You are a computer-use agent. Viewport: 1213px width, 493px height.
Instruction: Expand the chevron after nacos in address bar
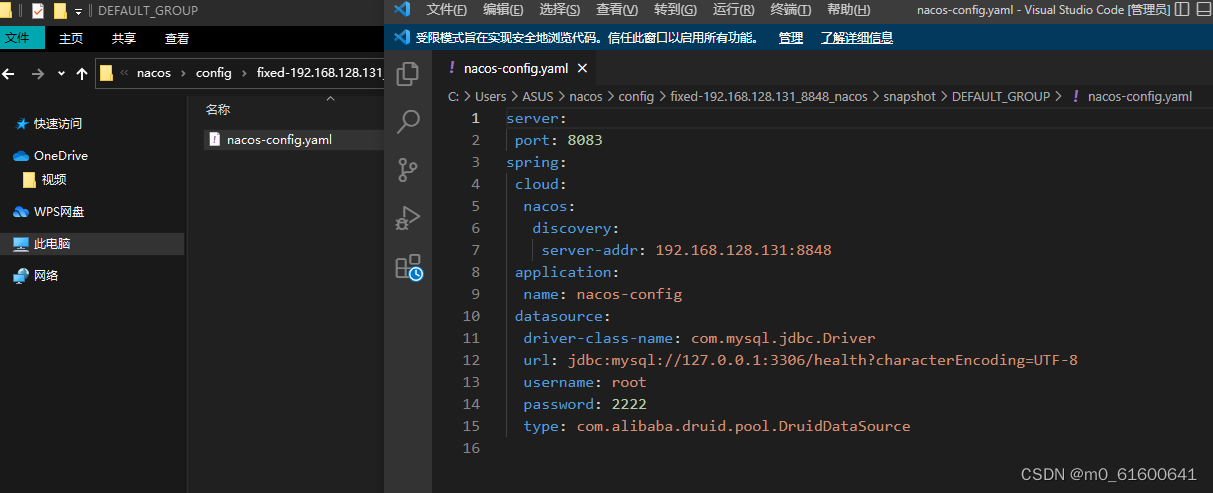point(183,73)
